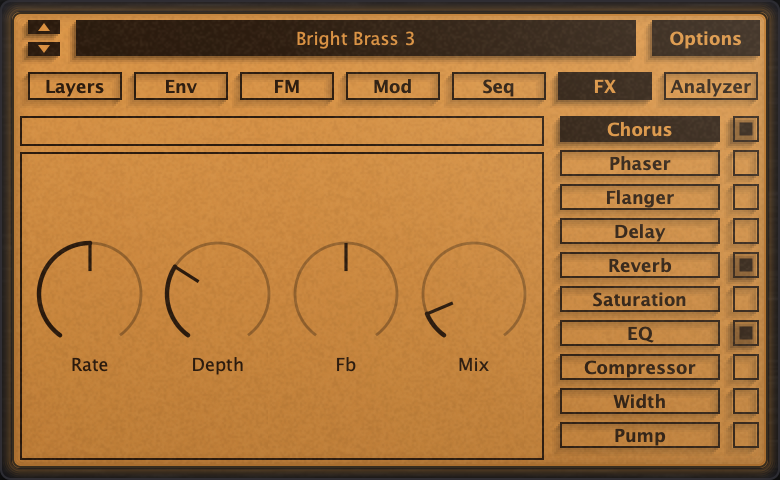This screenshot has height=480, width=780.
Task: Select the Pump effect
Action: click(x=640, y=435)
